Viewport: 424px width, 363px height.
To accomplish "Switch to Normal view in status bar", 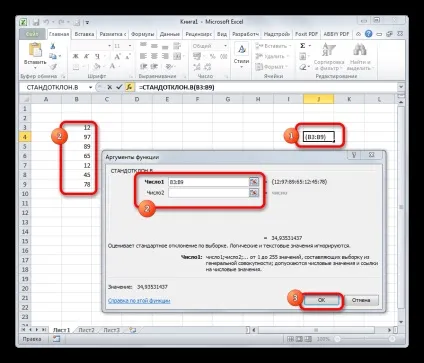I will (x=290, y=339).
